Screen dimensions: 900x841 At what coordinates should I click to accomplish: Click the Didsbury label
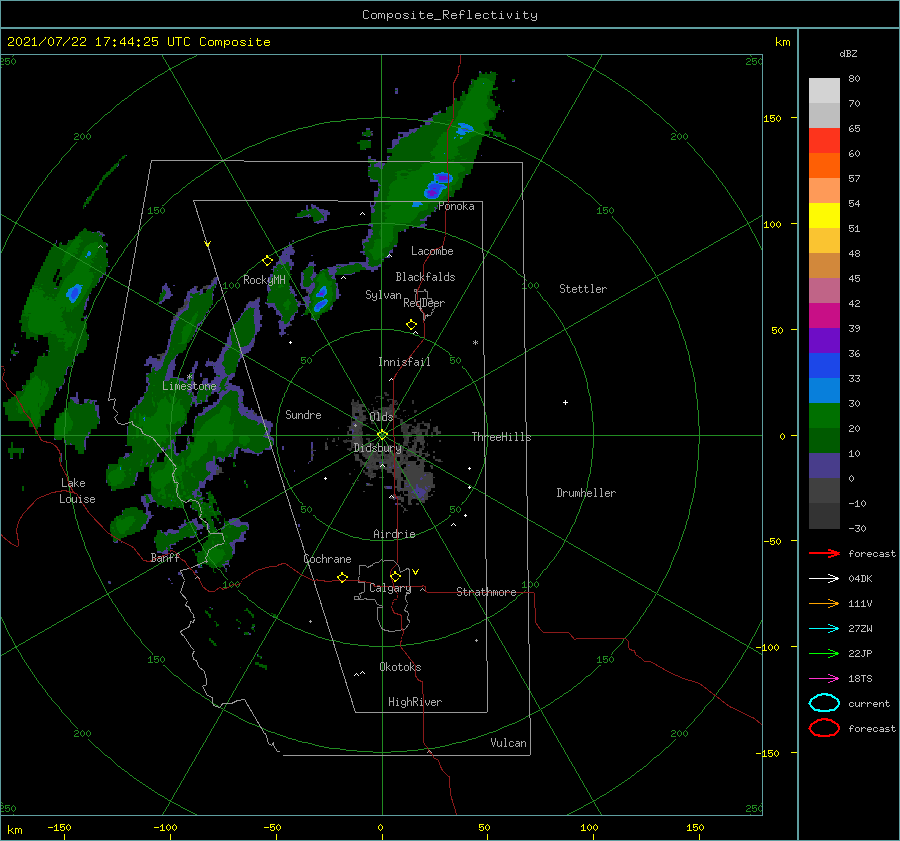pos(378,448)
